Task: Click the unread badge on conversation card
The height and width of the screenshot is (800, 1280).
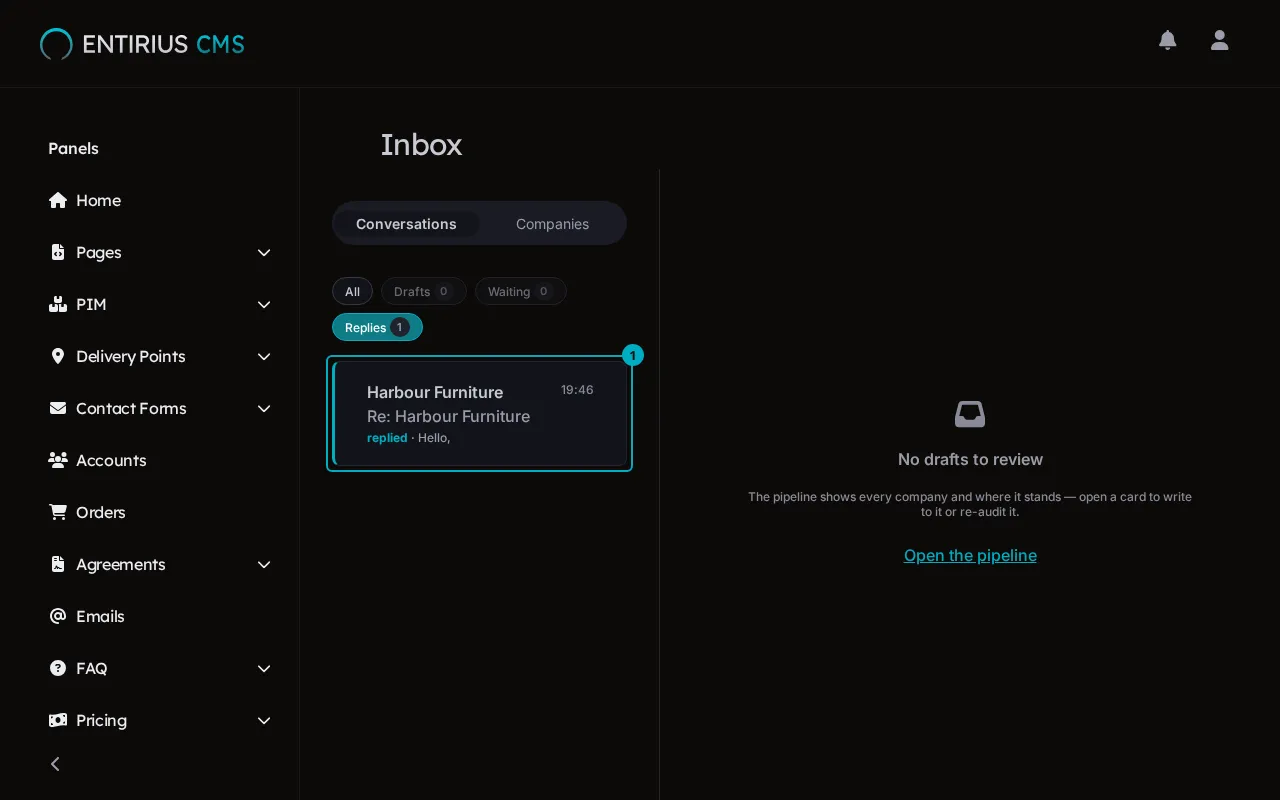Action: (x=633, y=355)
